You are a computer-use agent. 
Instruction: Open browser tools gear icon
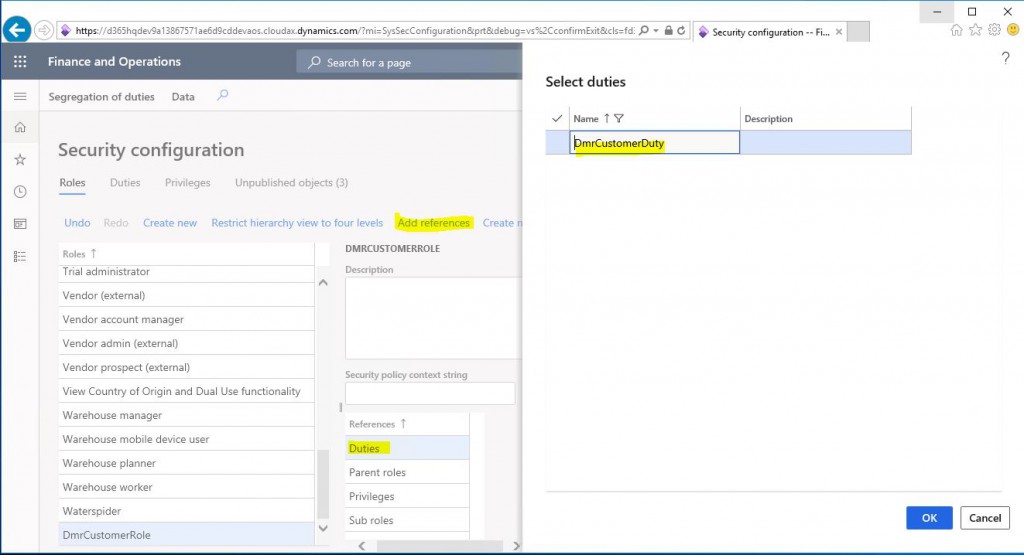click(x=994, y=30)
